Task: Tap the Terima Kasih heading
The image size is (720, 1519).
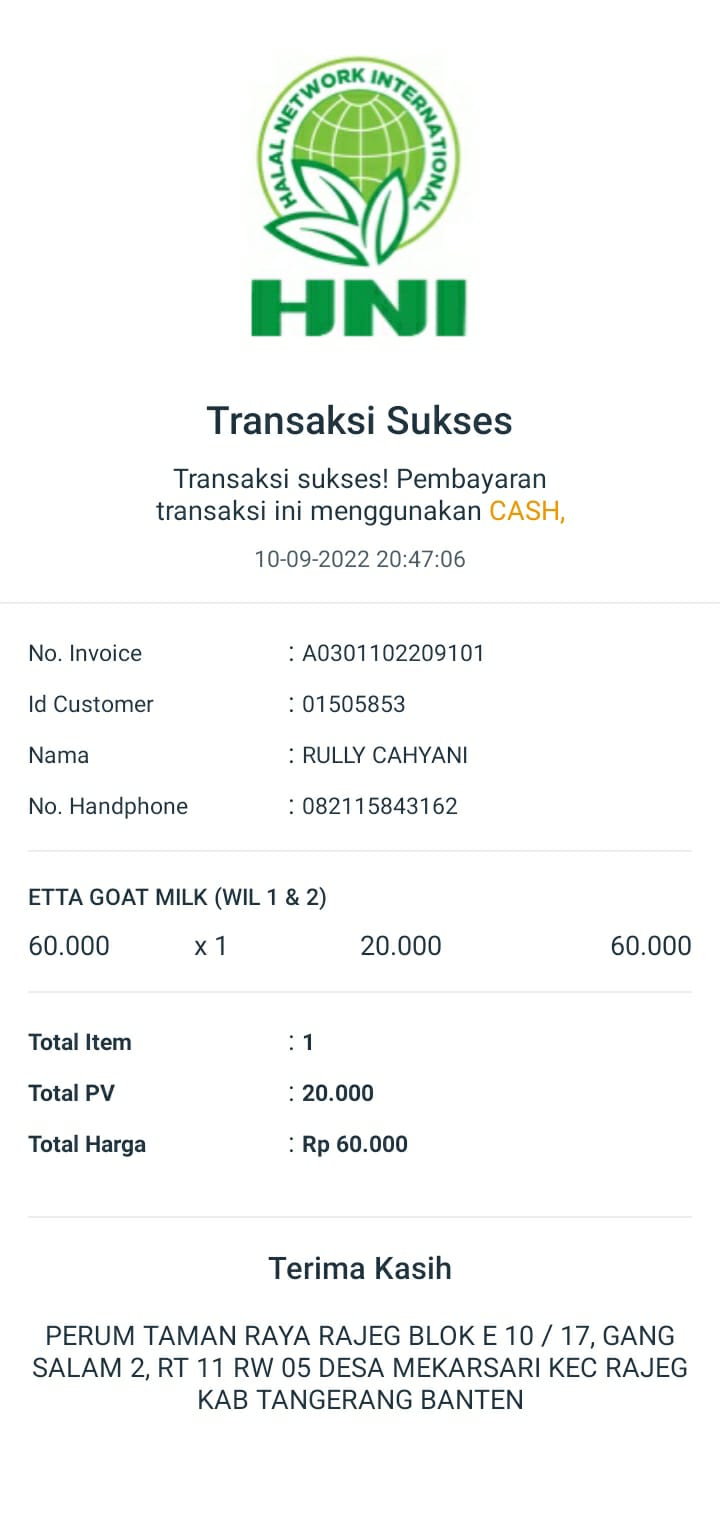Action: pyautogui.click(x=360, y=1268)
